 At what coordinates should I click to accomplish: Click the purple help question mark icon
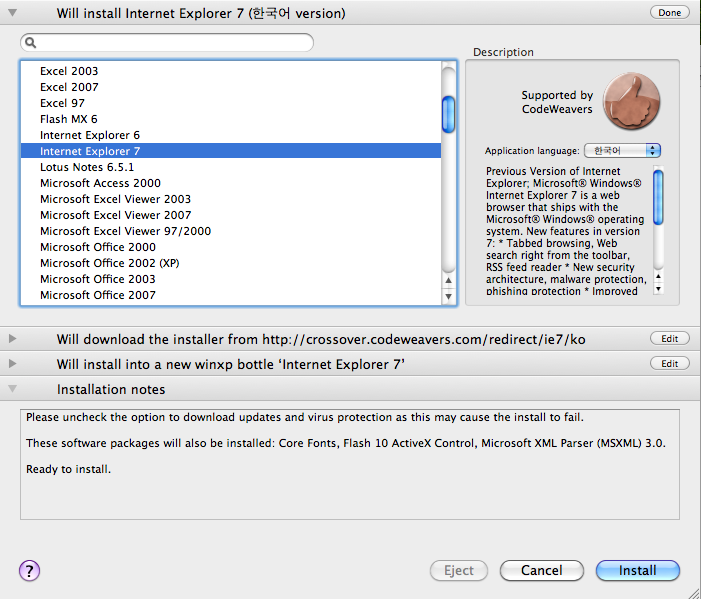coord(30,571)
